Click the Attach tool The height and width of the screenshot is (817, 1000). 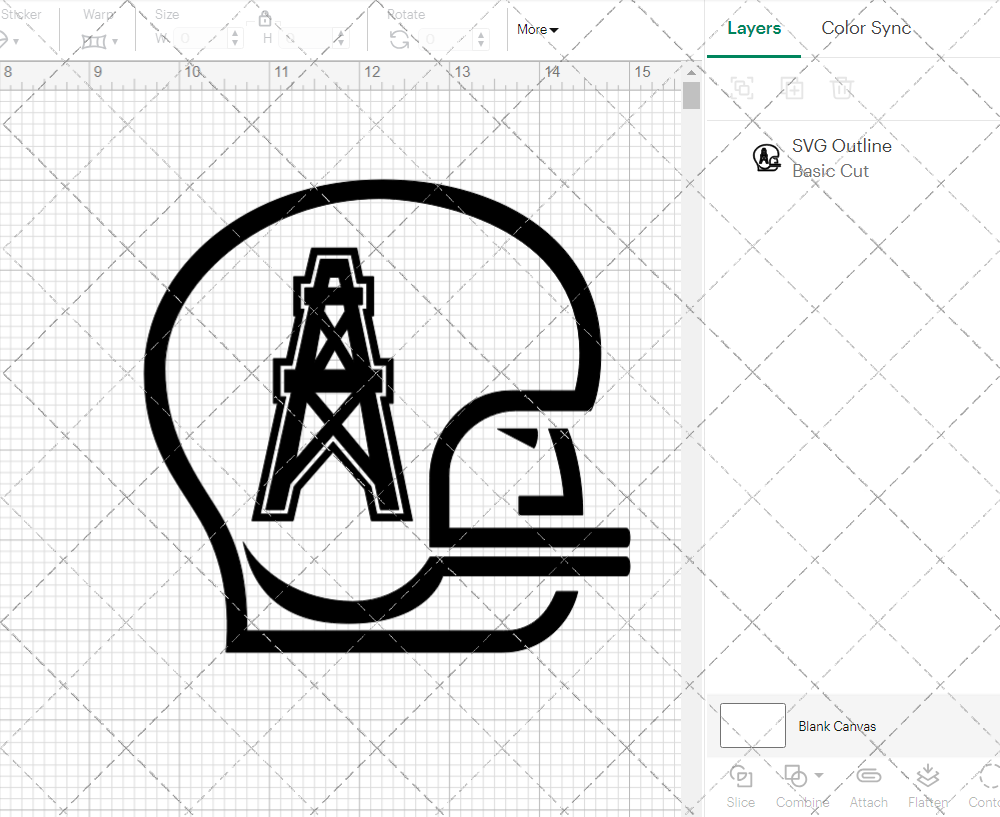point(868,786)
